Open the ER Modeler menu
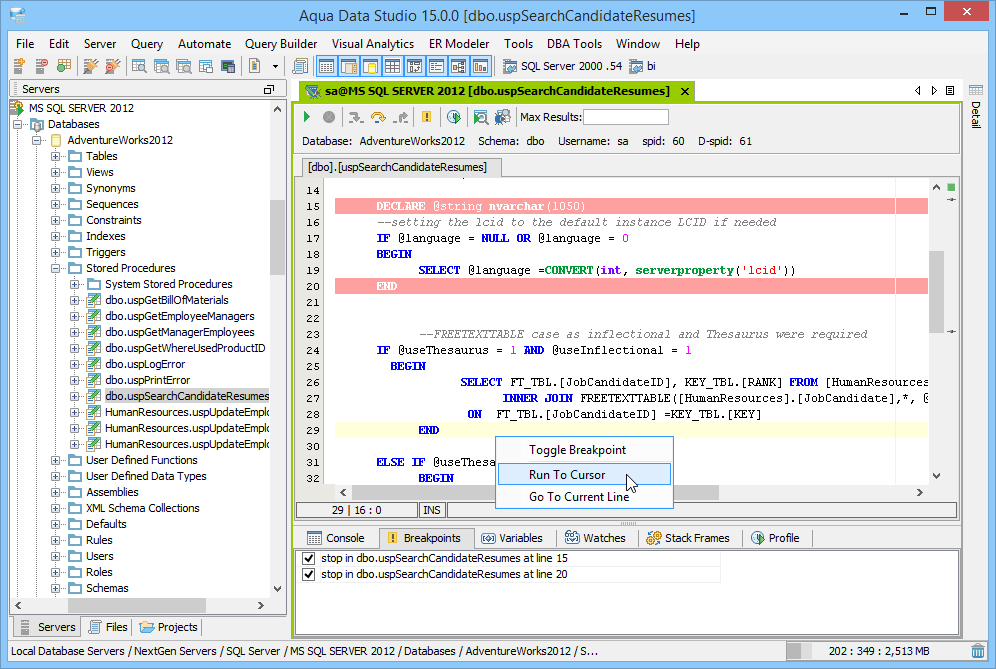The width and height of the screenshot is (996, 669). 459,44
